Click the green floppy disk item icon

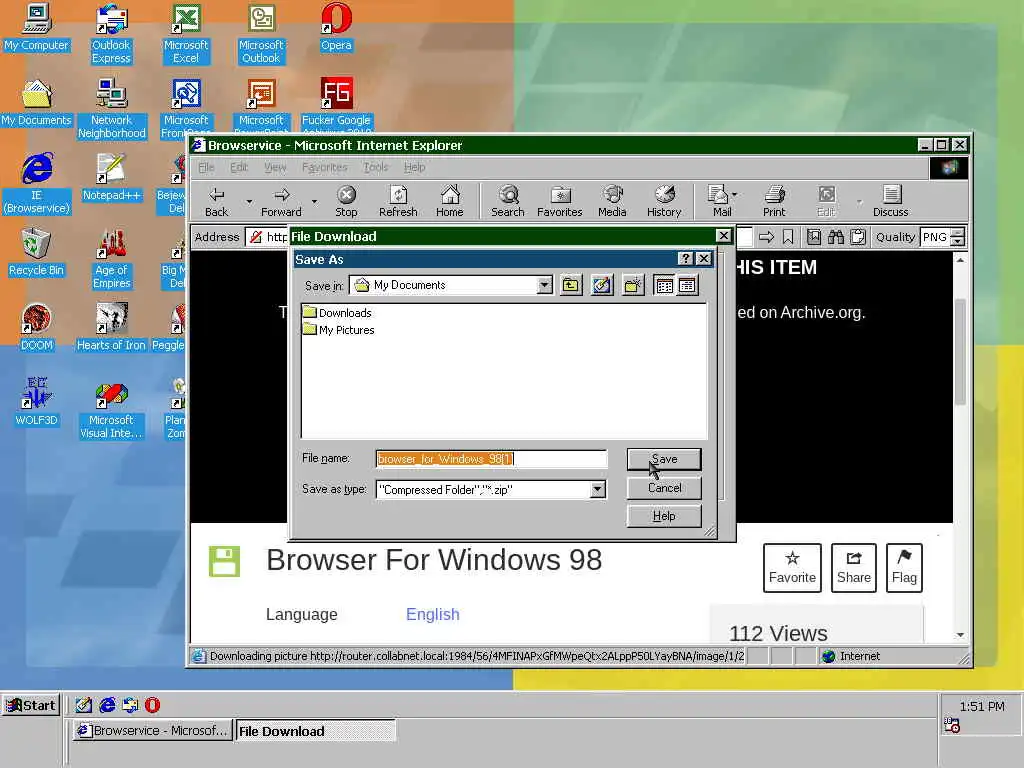(224, 561)
